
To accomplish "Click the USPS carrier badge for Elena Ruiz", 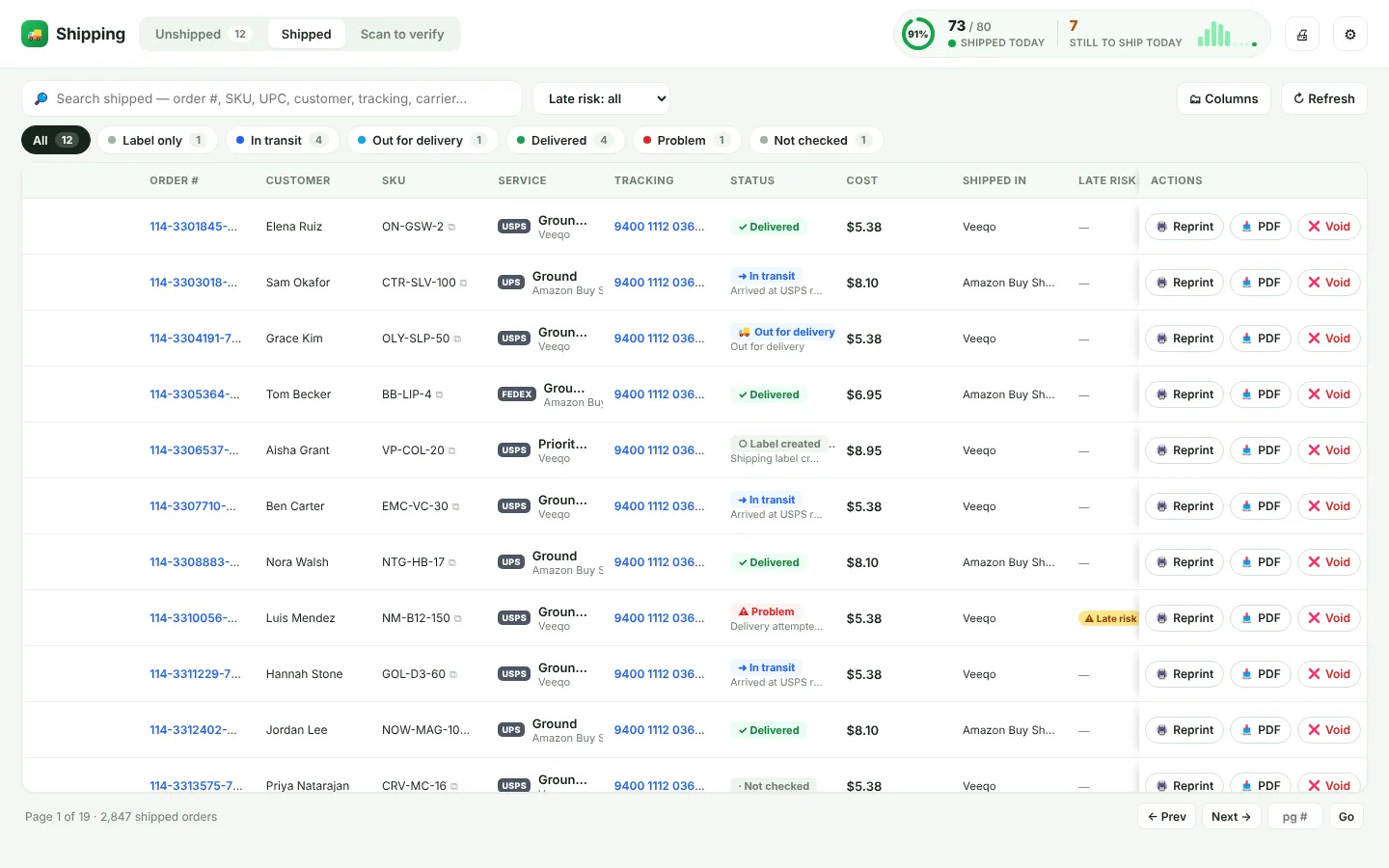I will point(514,227).
